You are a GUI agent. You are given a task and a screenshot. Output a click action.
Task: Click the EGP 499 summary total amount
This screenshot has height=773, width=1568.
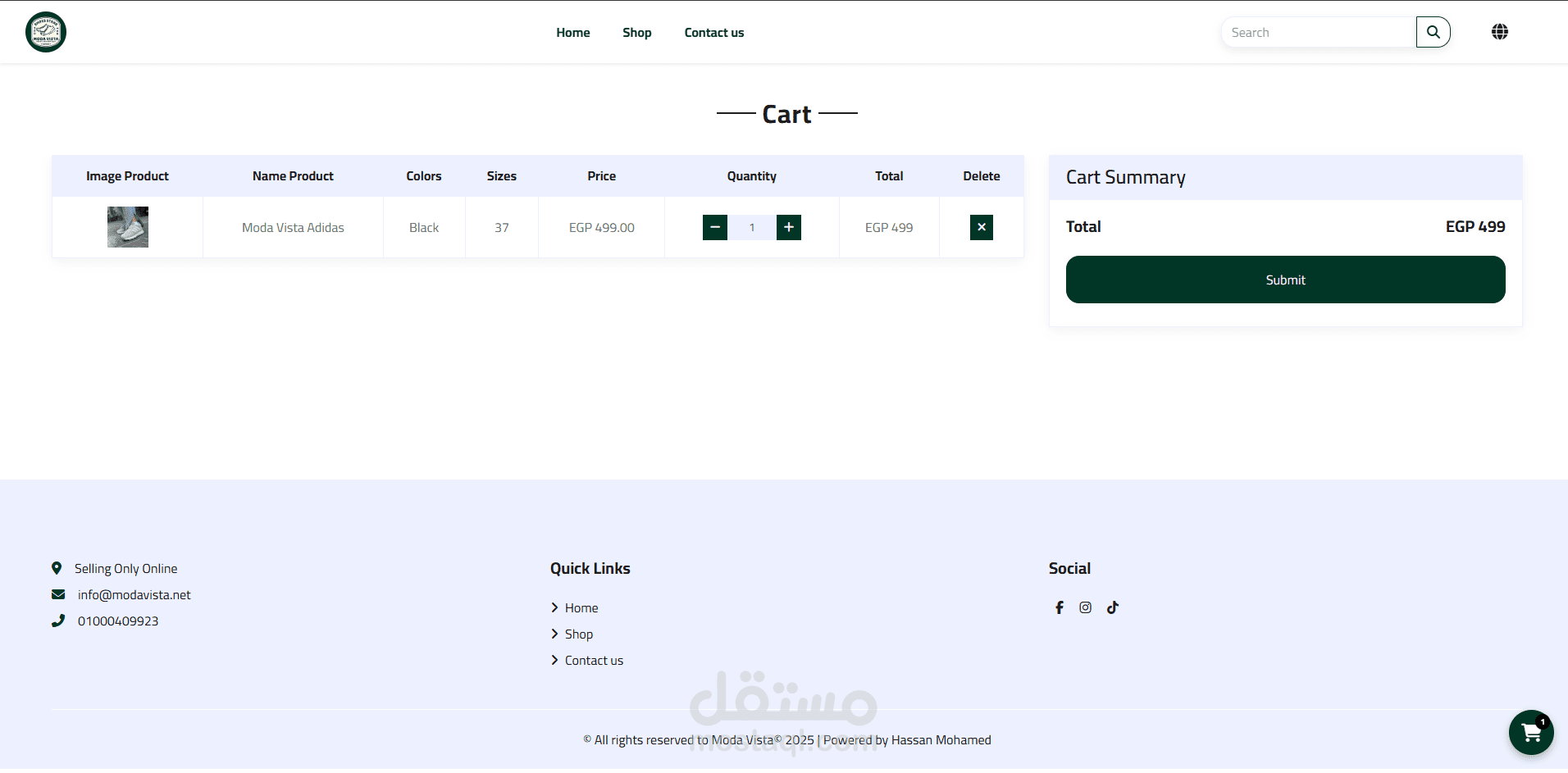pyautogui.click(x=1475, y=226)
